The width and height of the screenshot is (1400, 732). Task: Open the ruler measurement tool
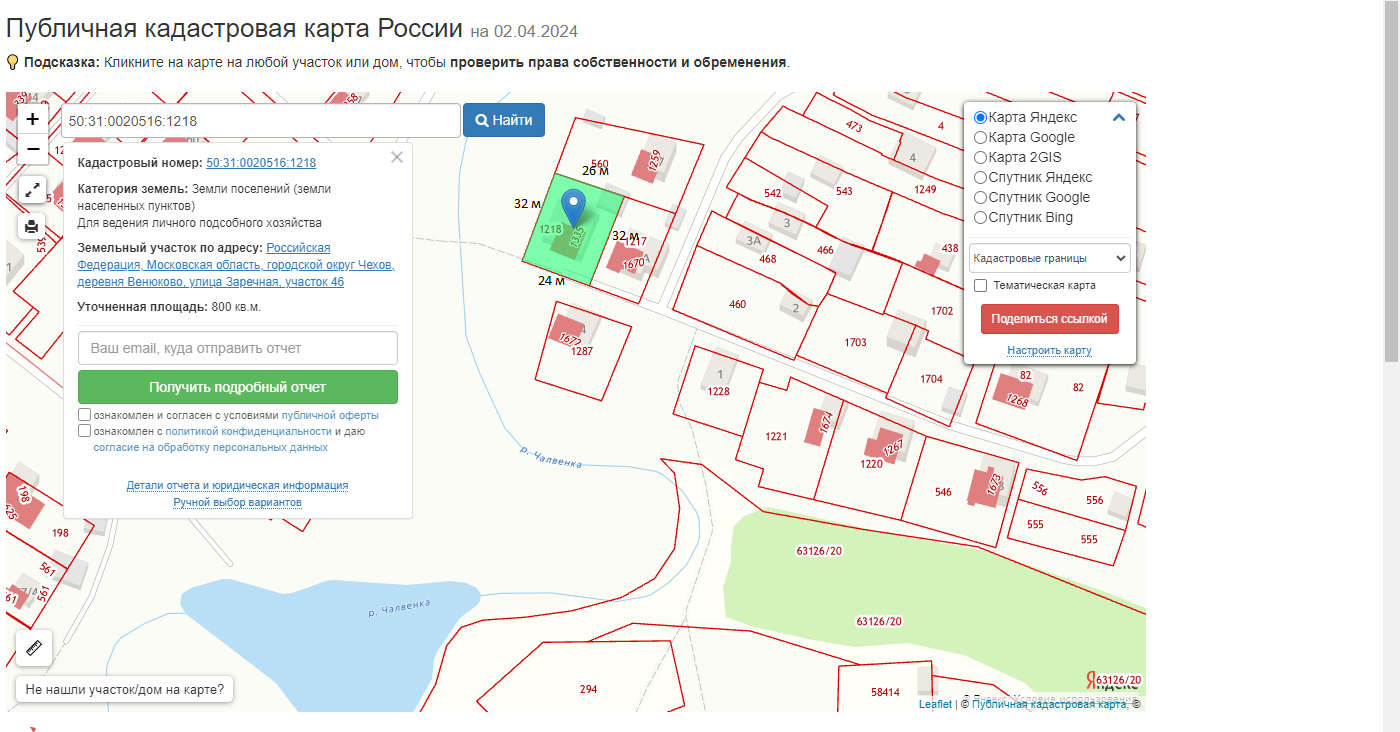[34, 649]
